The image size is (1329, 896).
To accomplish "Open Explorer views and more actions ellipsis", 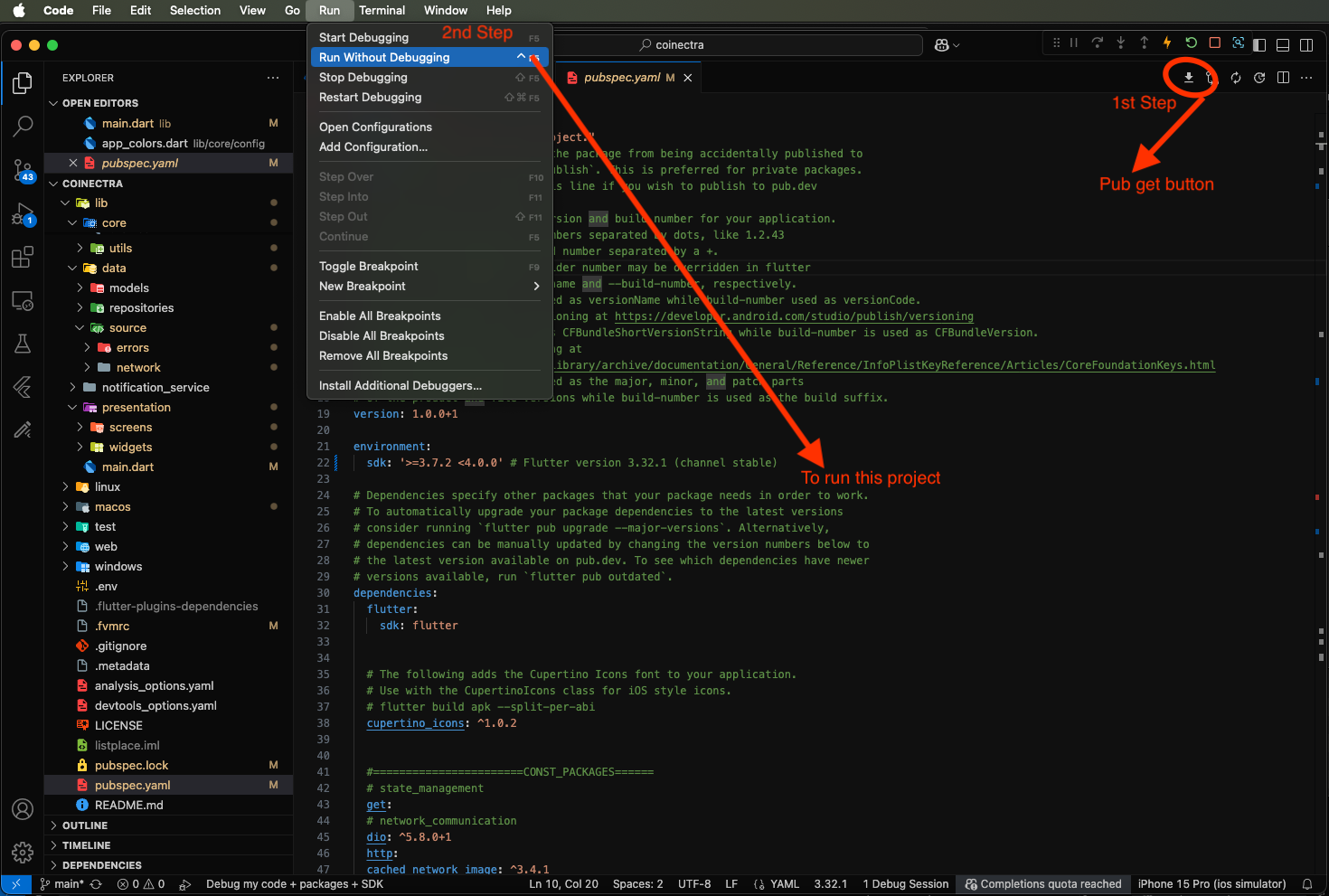I will point(273,78).
